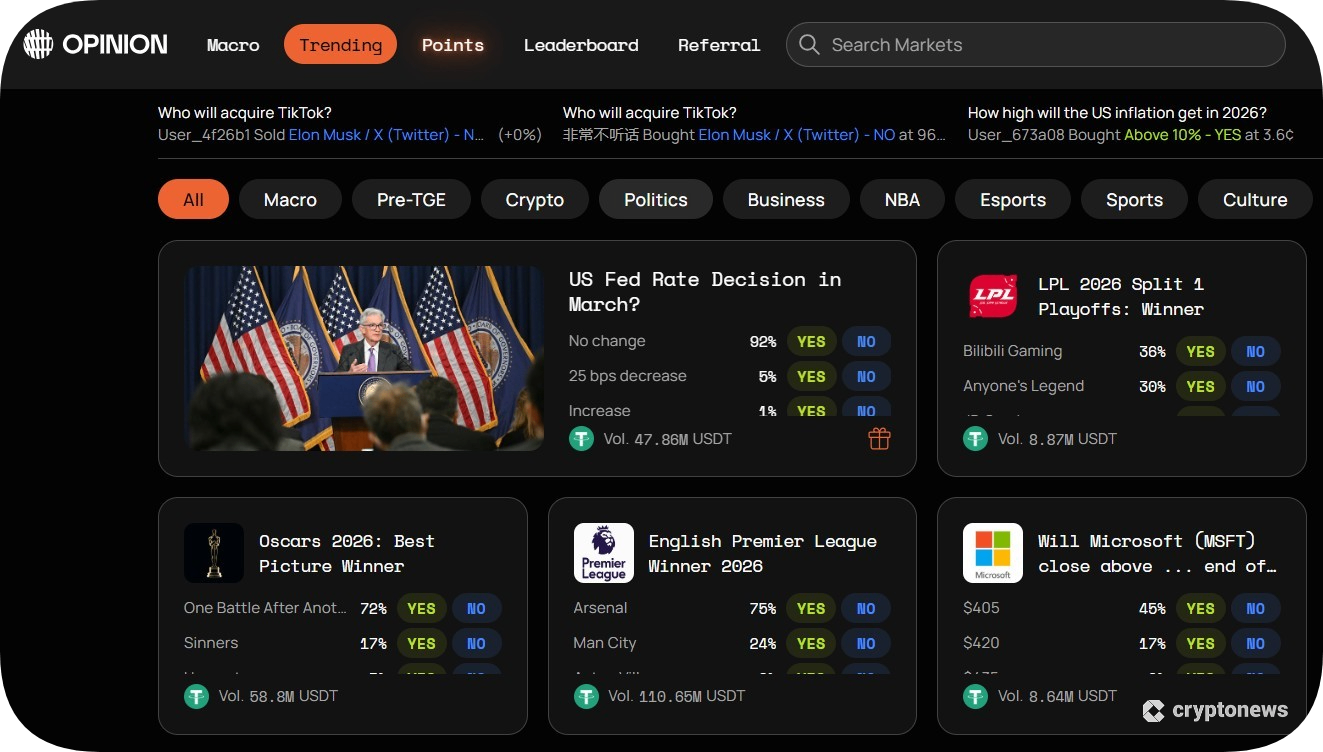
Task: Switch to the Trending tab
Action: 340,44
